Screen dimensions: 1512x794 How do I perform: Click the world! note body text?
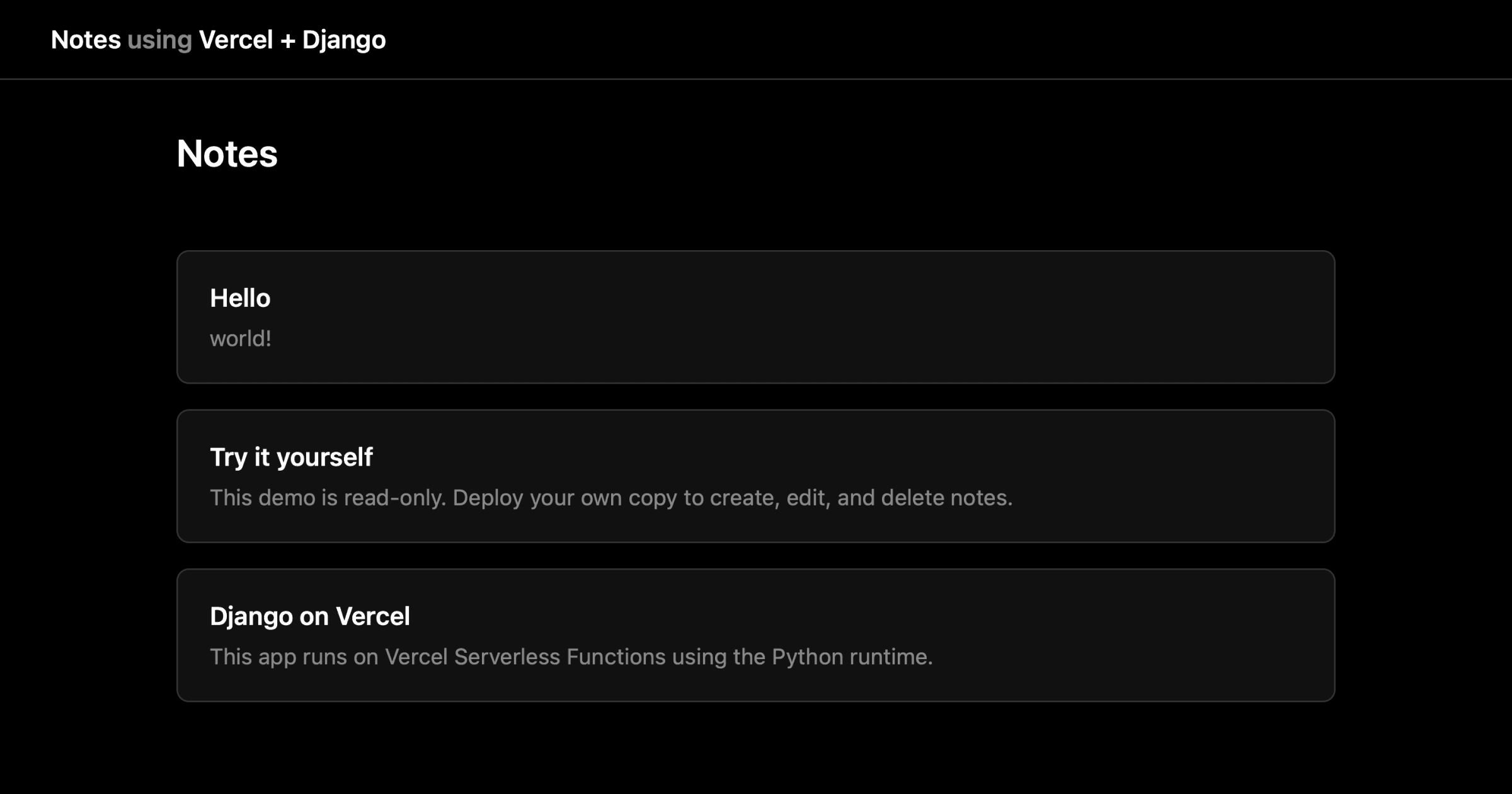click(241, 338)
